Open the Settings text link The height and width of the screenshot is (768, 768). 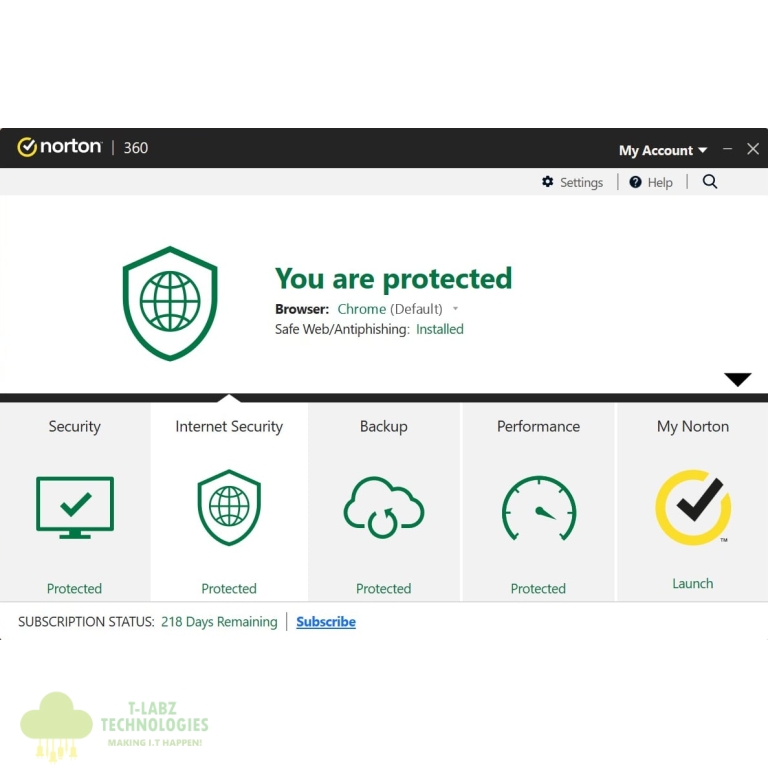coord(581,183)
